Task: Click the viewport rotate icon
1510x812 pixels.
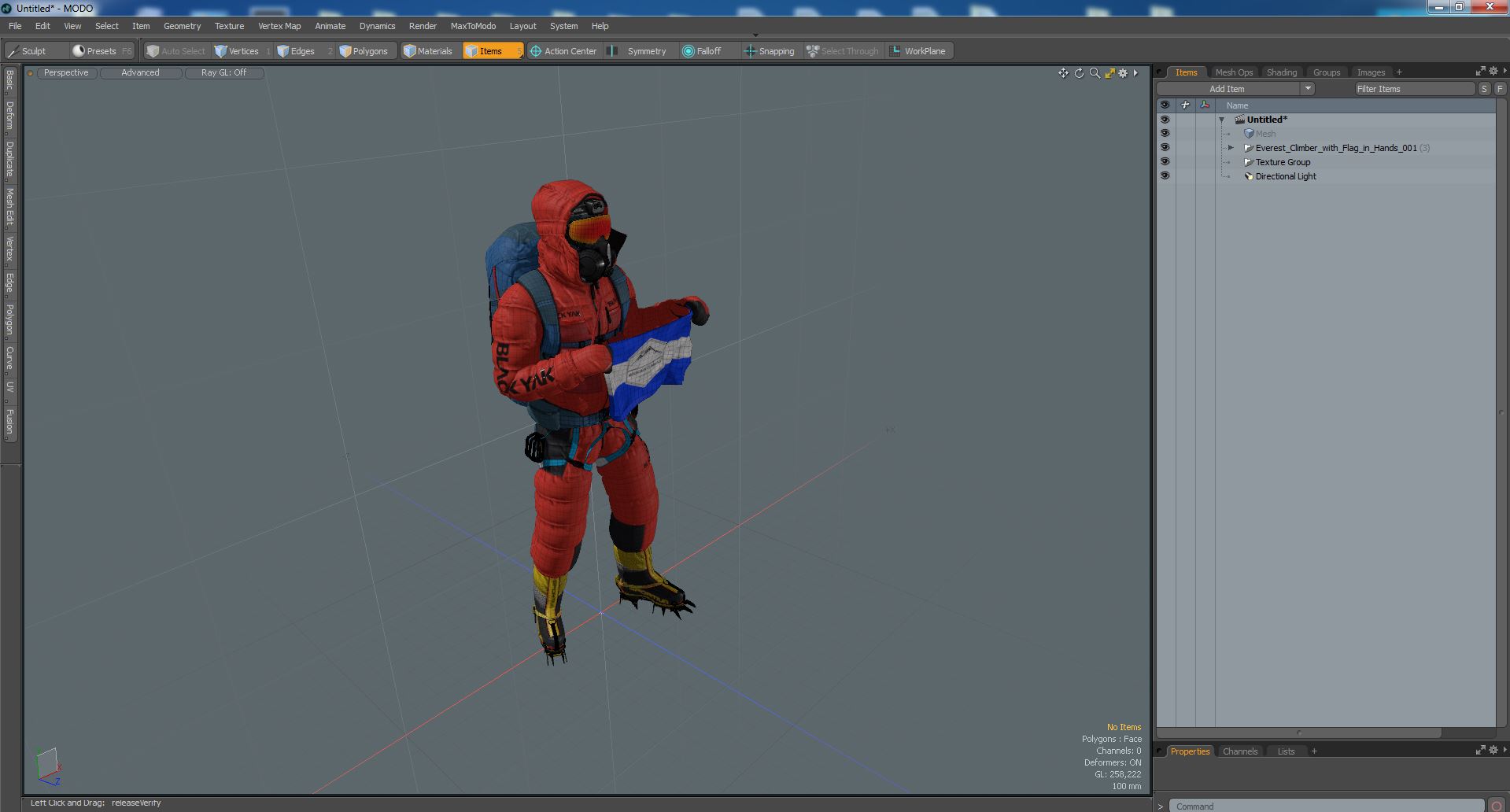Action: pos(1079,73)
